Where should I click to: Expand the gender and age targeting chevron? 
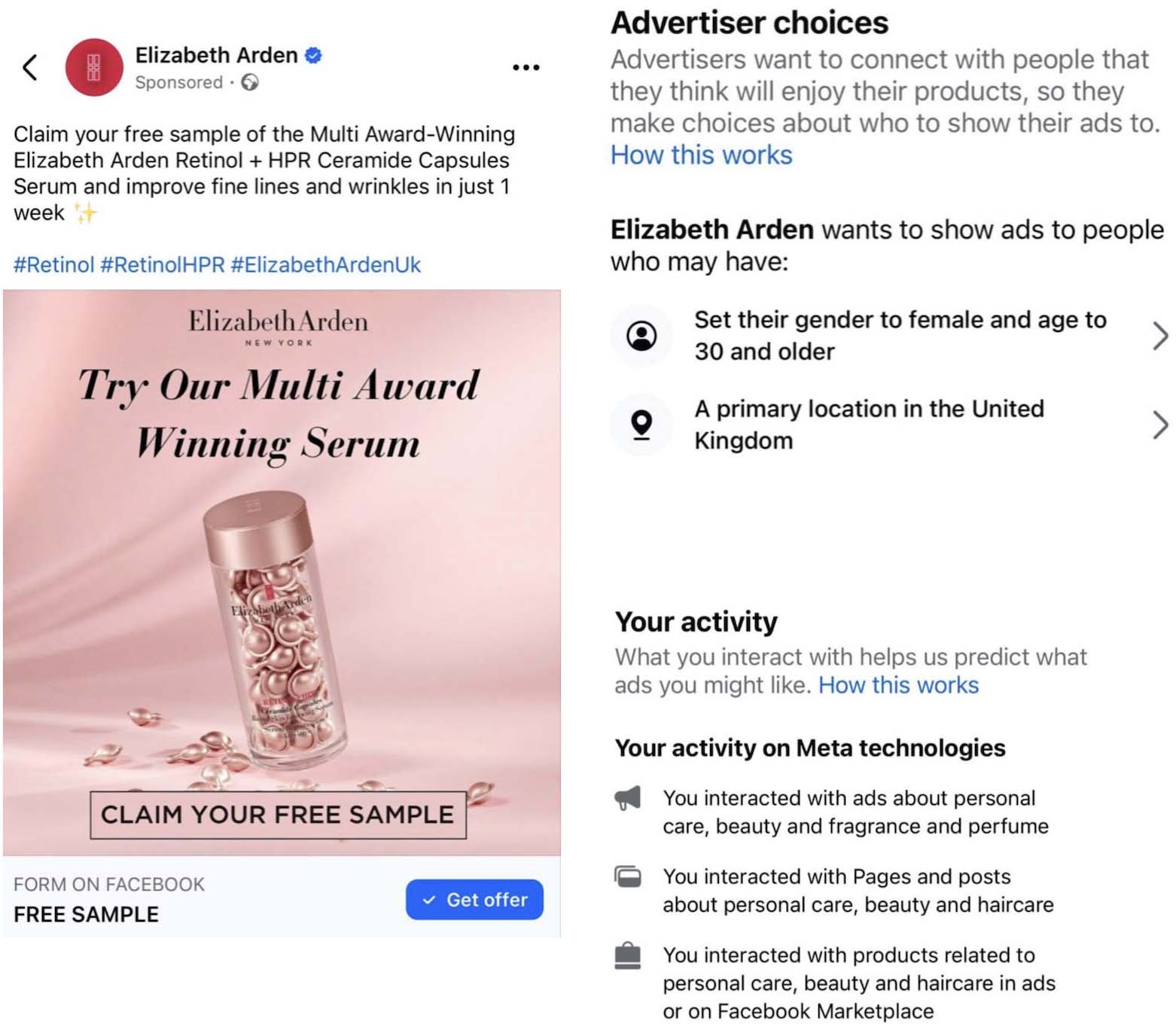1160,336
